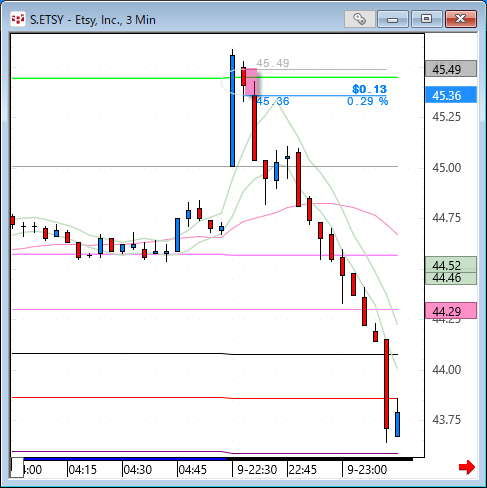Click the gray 45.49 annotation on the chart
The image size is (487, 488).
click(273, 63)
